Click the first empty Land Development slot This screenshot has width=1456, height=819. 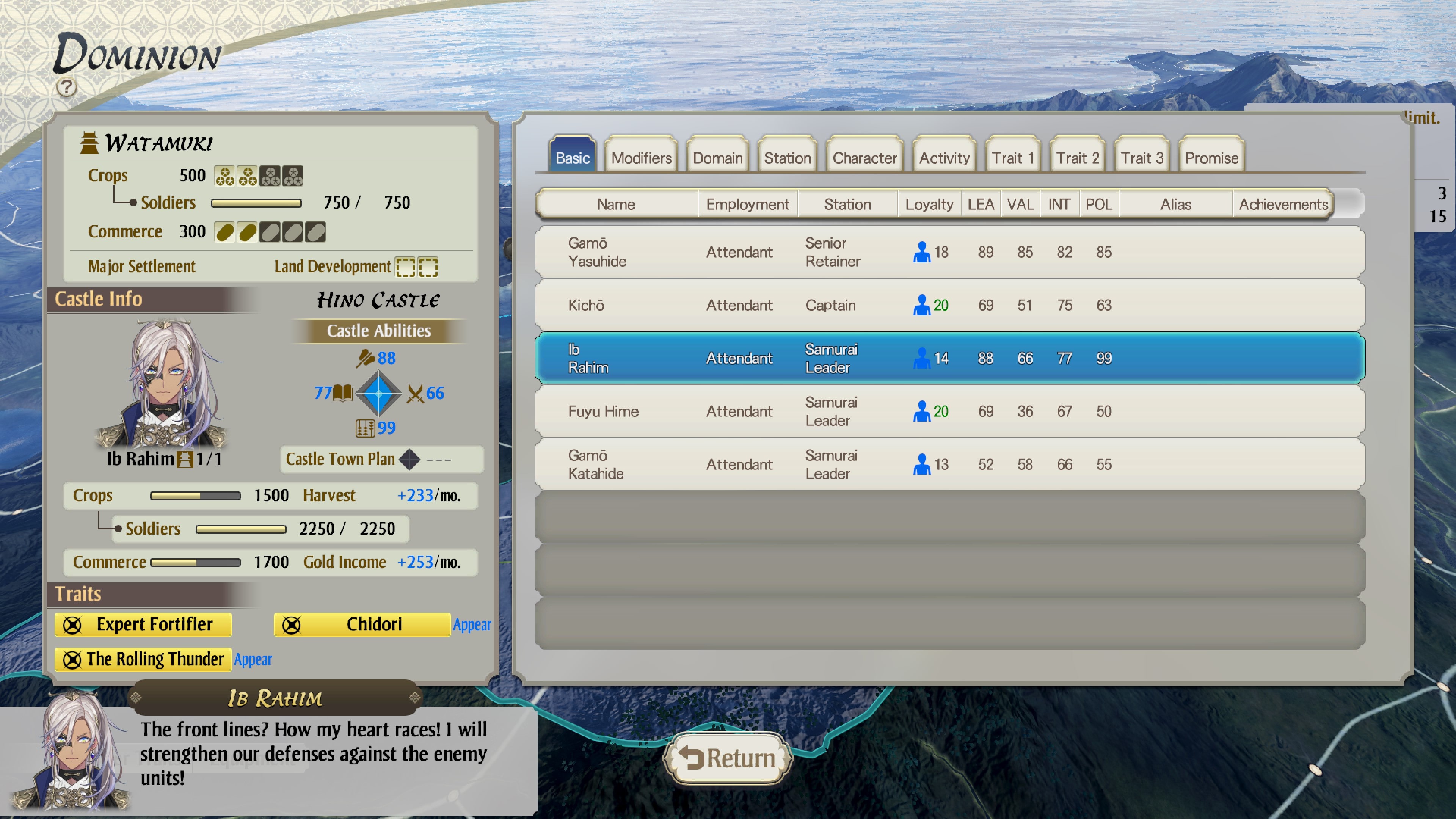(x=405, y=267)
